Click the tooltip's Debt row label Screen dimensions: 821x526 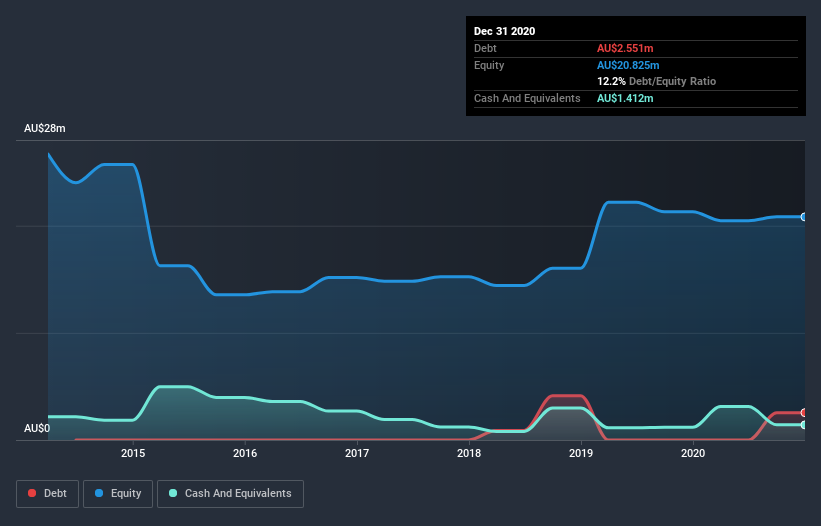coord(485,48)
